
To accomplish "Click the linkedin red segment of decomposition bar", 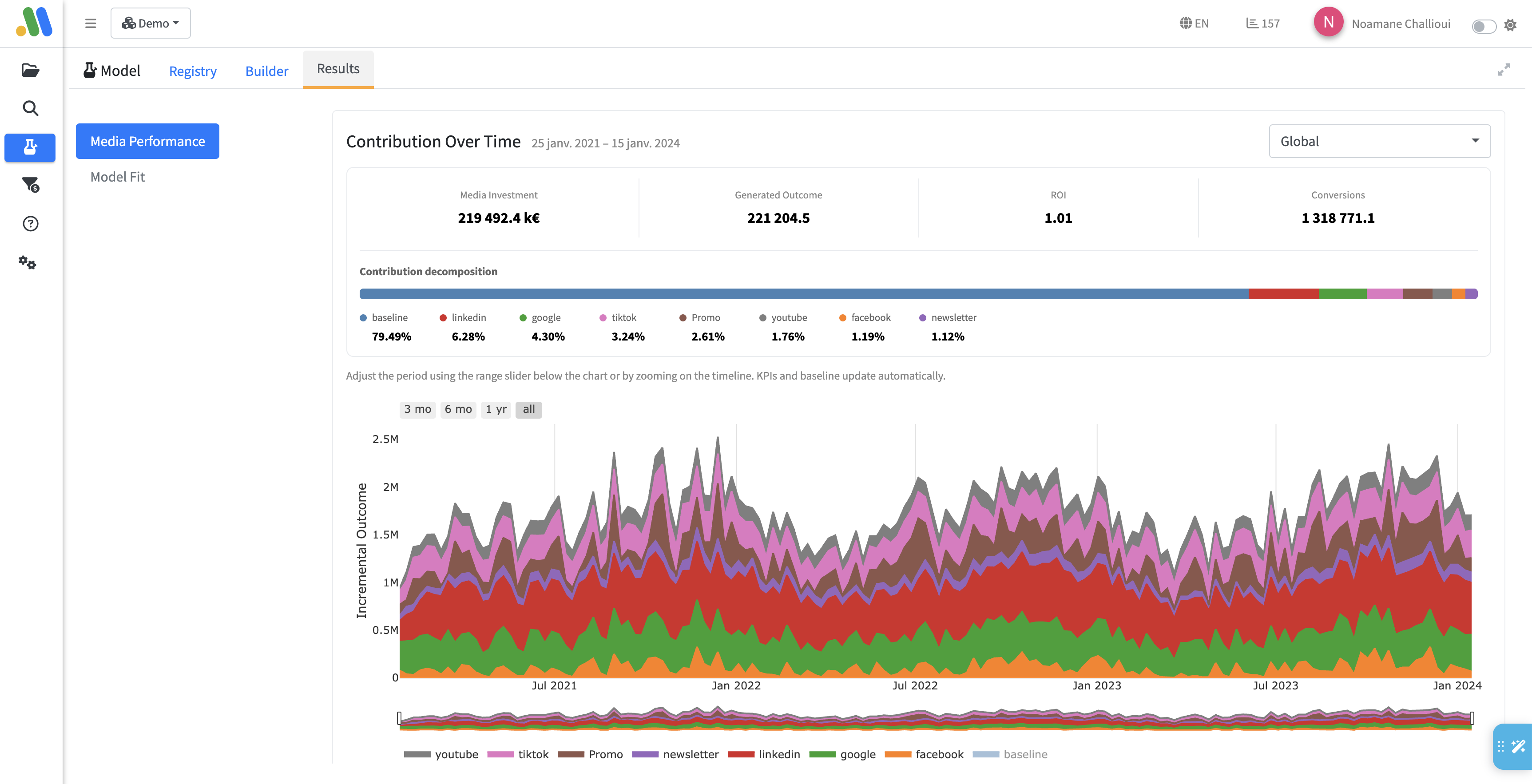I will tap(1283, 293).
